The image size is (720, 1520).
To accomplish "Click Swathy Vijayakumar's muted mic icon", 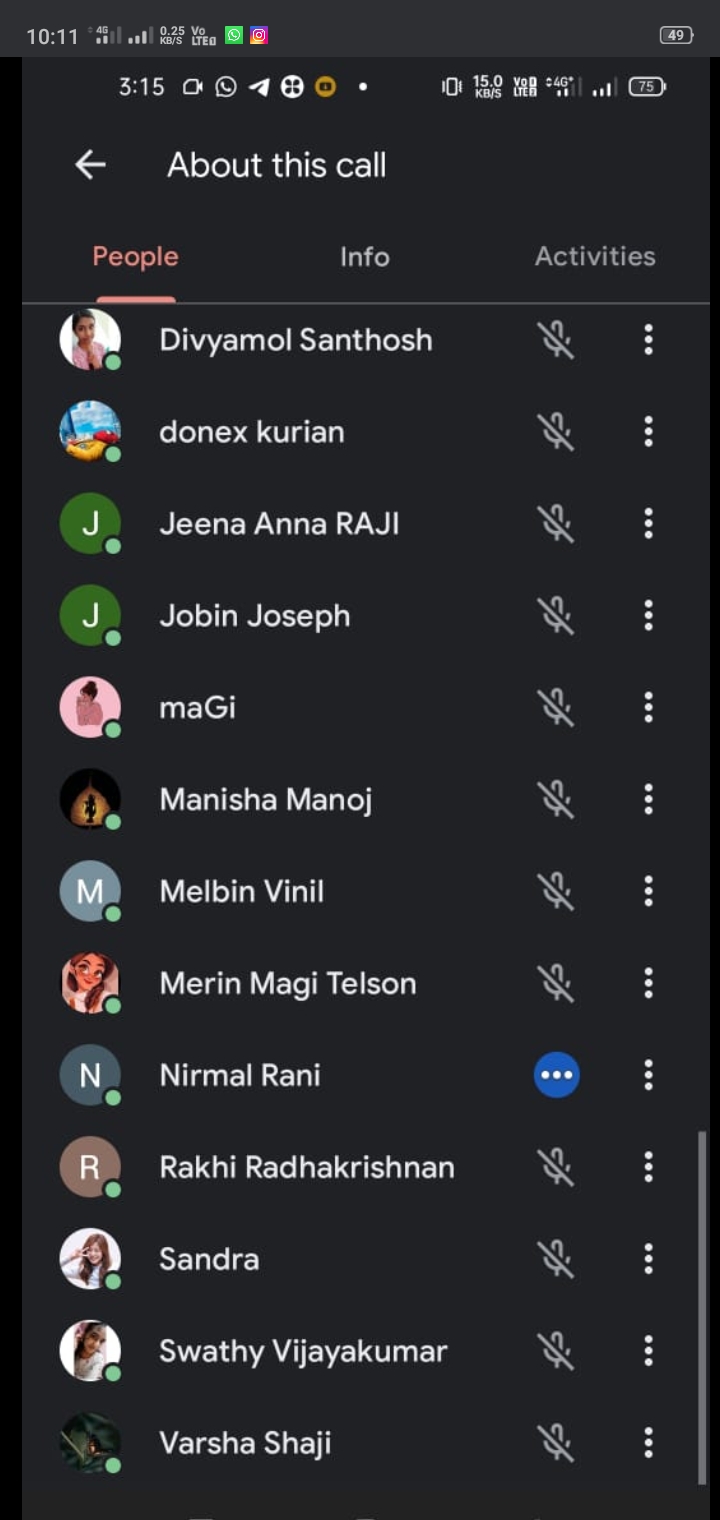I will click(556, 1351).
